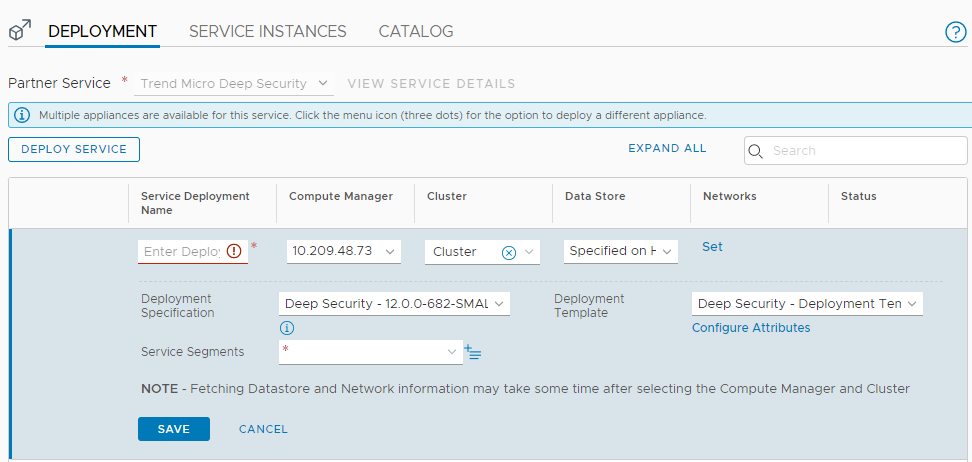This screenshot has height=462, width=972.
Task: Click the help question mark icon
Action: coord(955,32)
